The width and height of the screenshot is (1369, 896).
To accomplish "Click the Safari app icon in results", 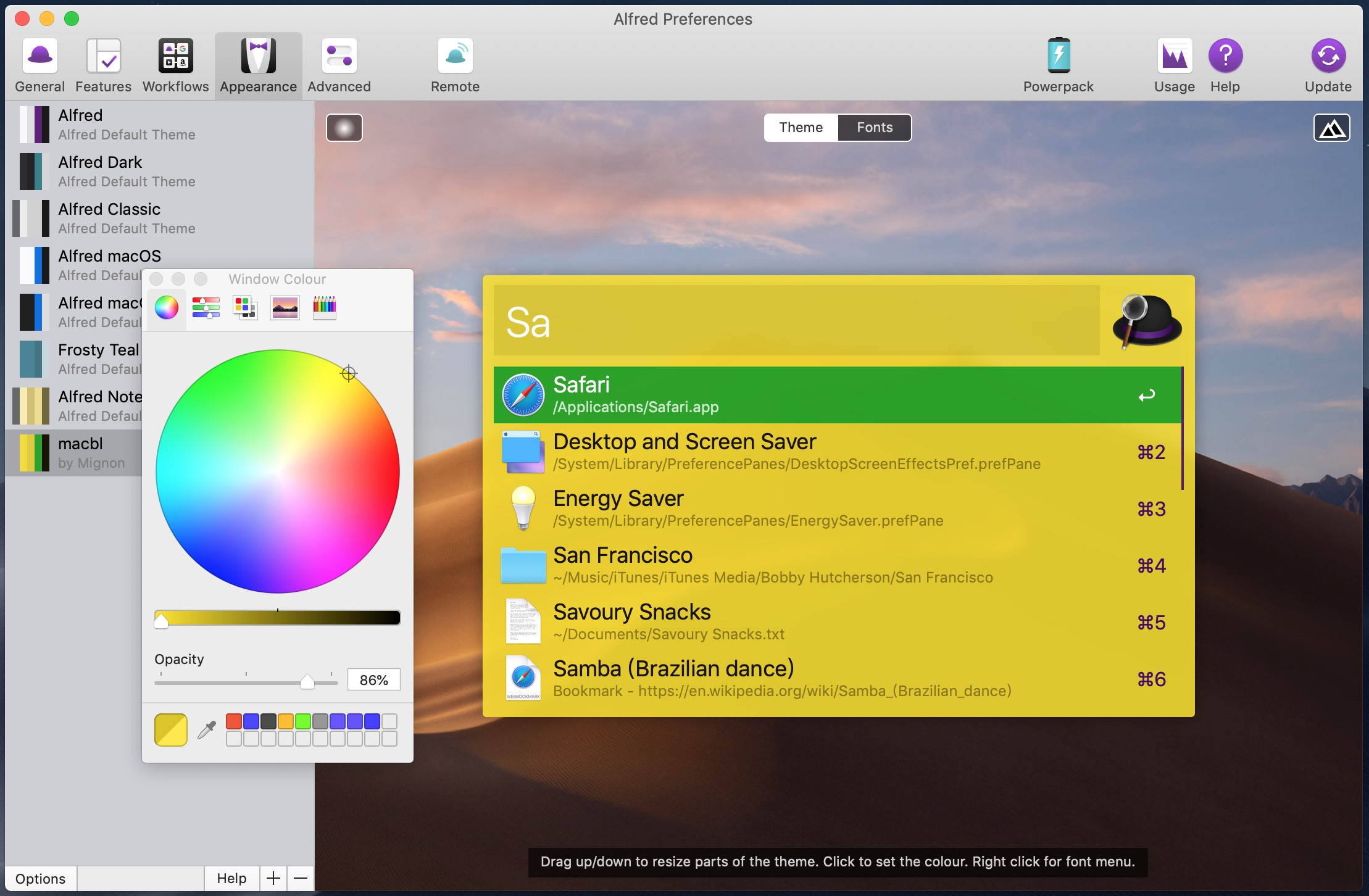I will coord(523,395).
